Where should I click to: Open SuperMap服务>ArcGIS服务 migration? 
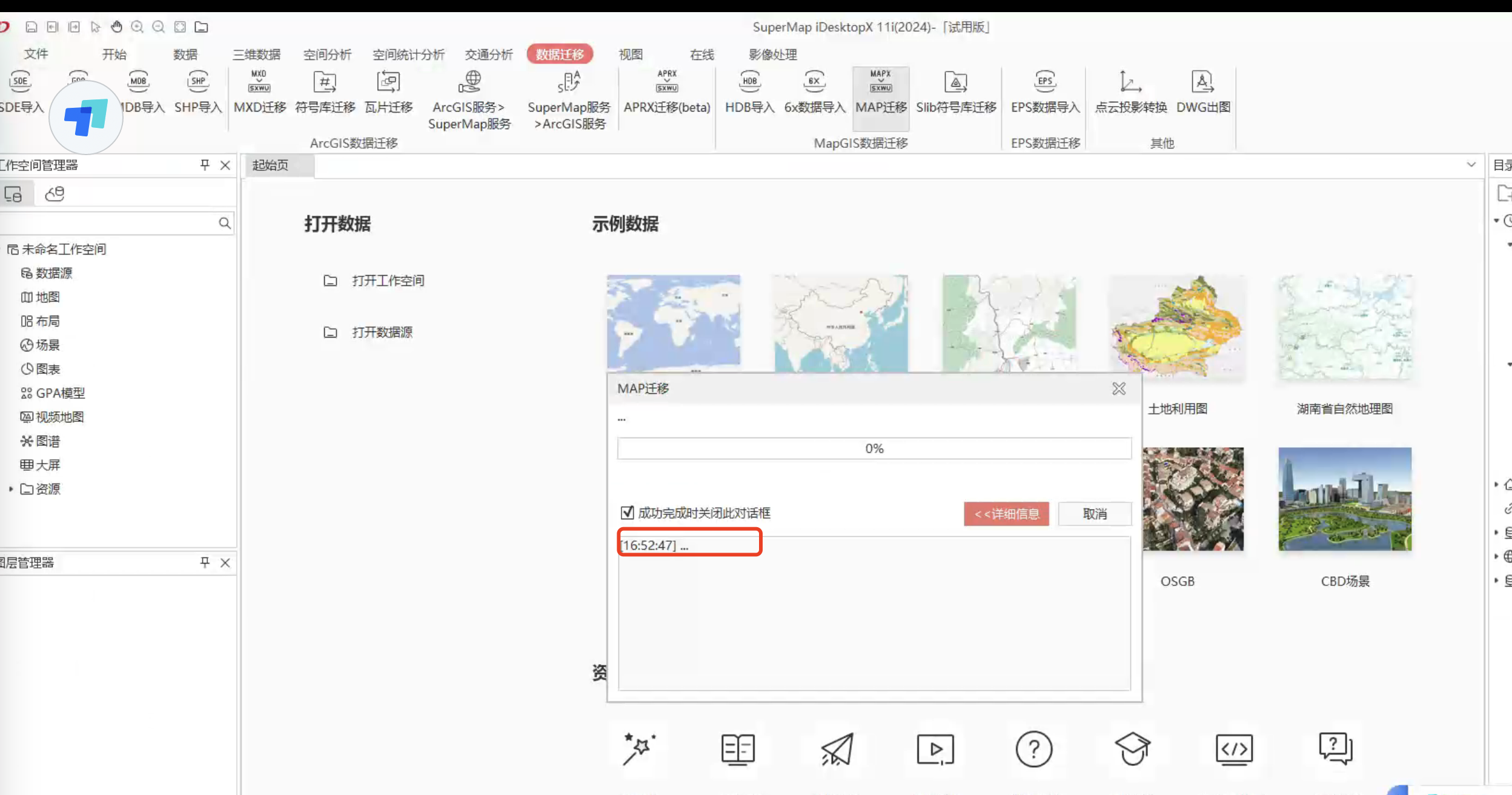[569, 100]
